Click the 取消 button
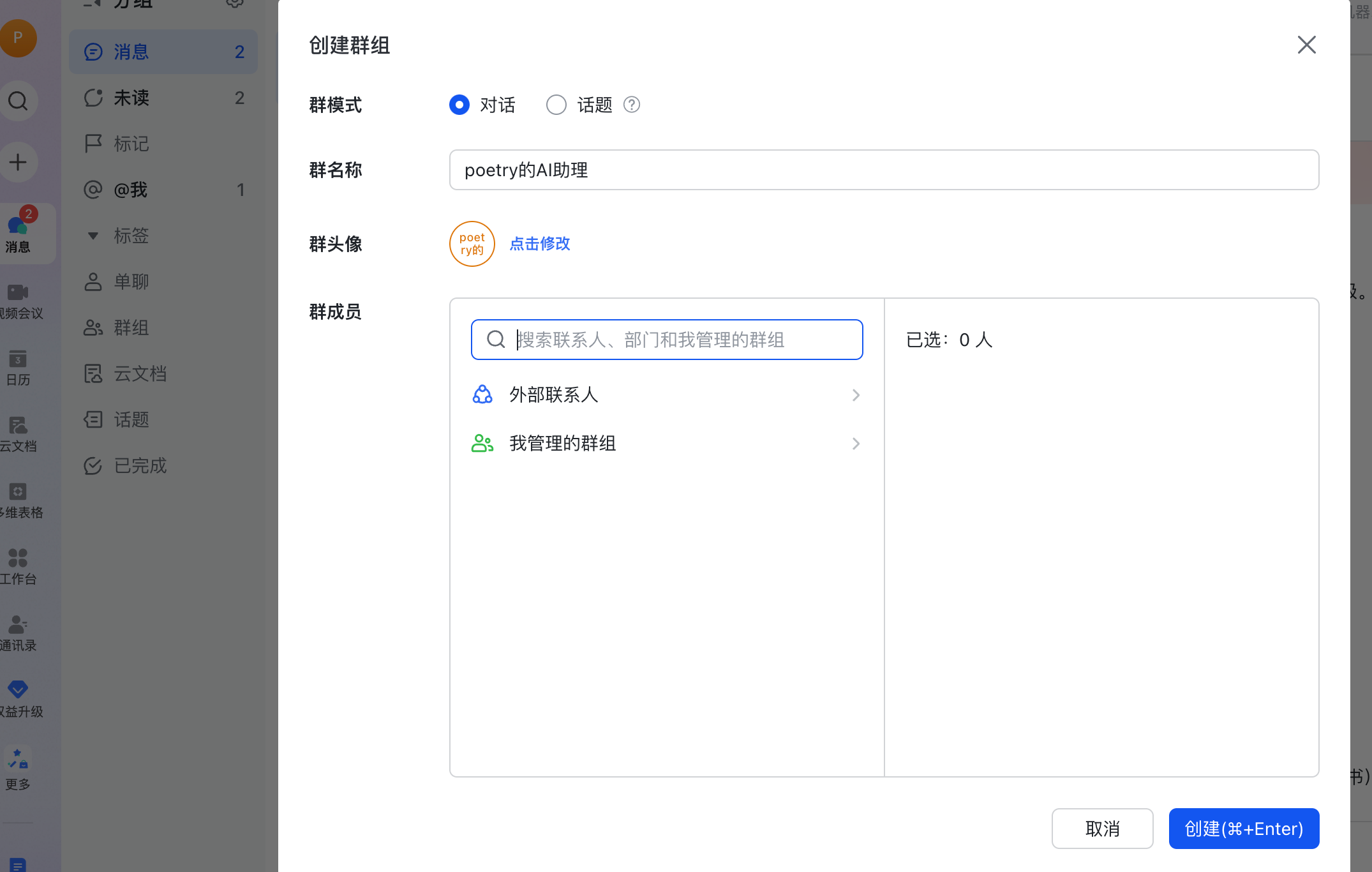Screen dimensions: 1372x872 coord(1102,828)
